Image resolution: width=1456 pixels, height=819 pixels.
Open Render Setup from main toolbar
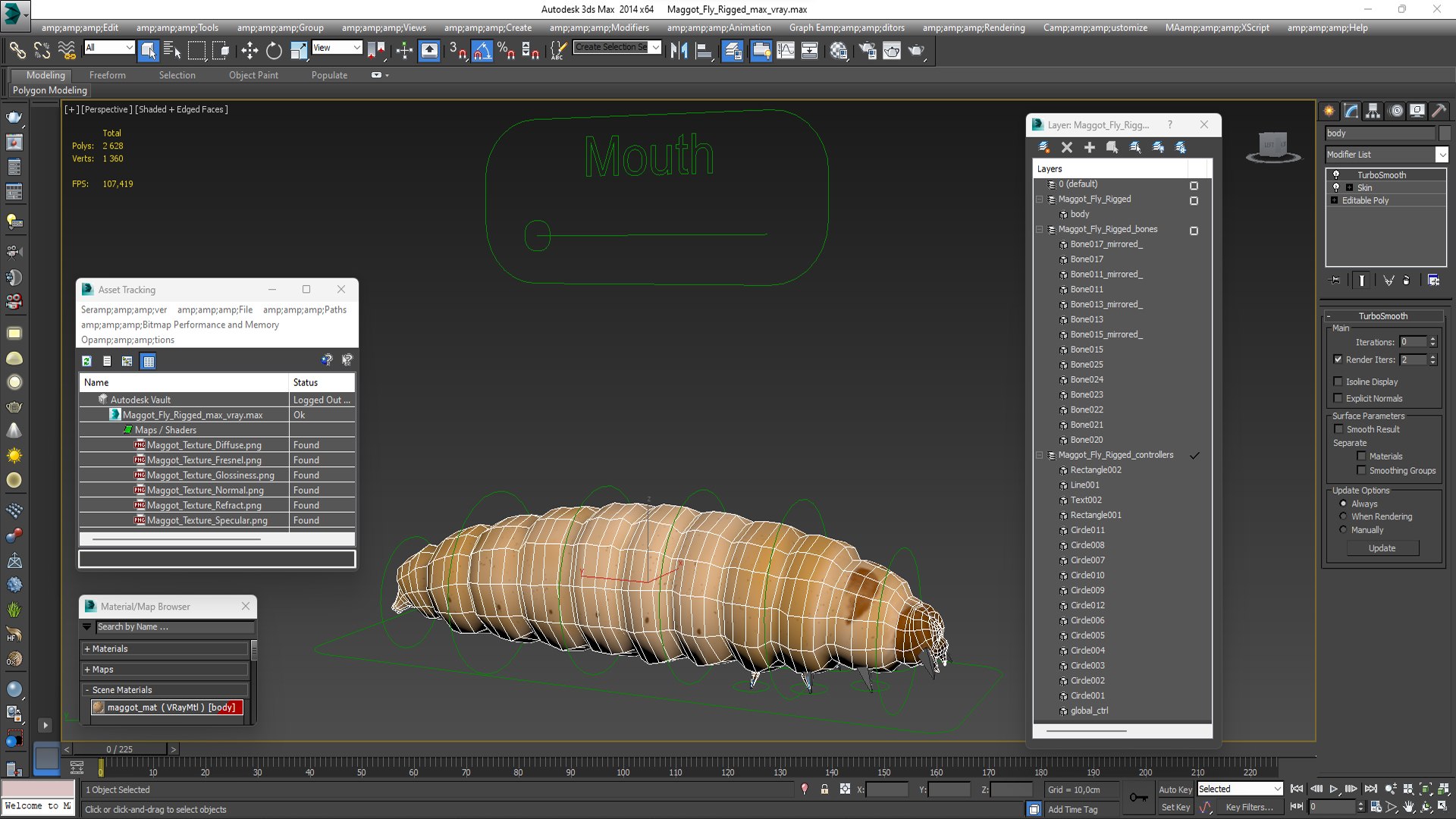click(868, 51)
